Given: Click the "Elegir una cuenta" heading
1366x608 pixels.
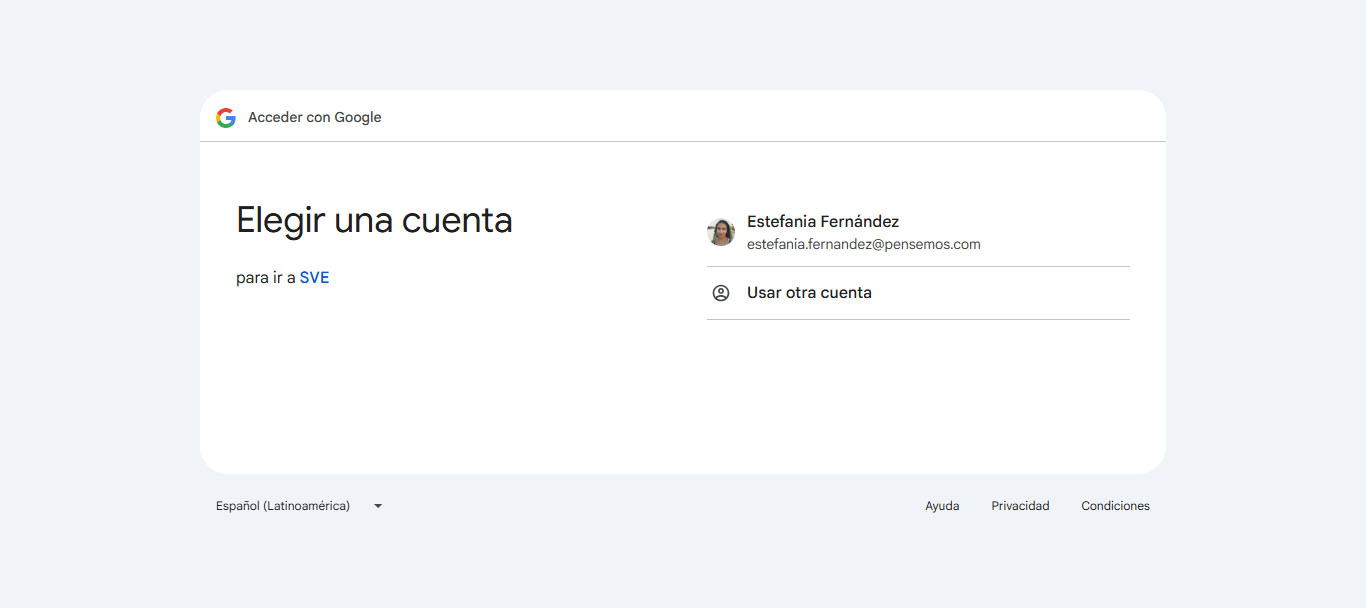Looking at the screenshot, I should coord(374,220).
